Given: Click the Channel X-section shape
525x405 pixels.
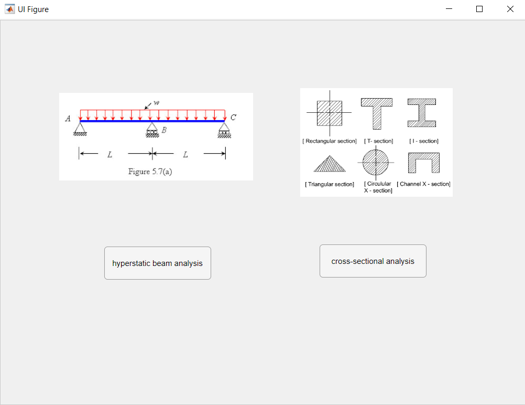Looking at the screenshot, I should [x=424, y=163].
